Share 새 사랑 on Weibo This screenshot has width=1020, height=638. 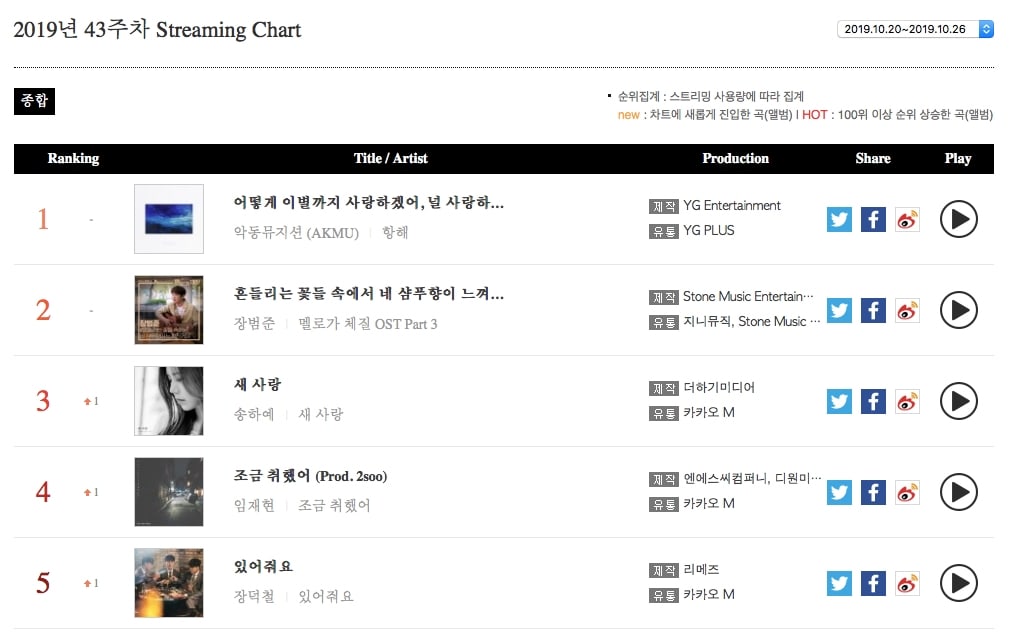pos(907,401)
